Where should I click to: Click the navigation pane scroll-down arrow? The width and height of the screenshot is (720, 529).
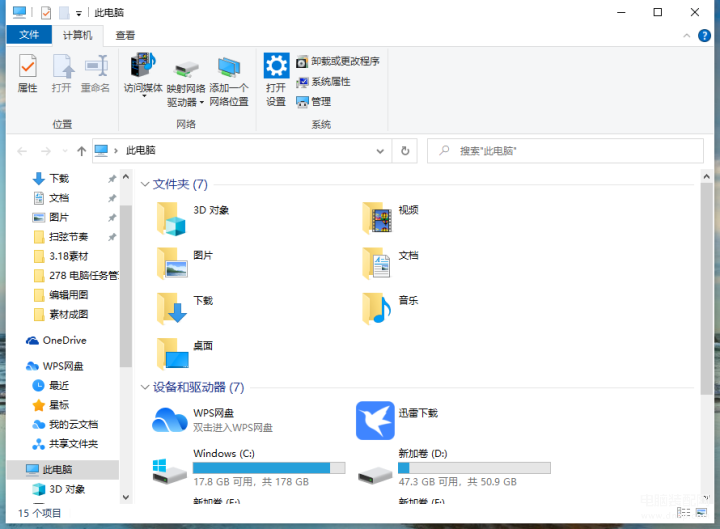126,497
